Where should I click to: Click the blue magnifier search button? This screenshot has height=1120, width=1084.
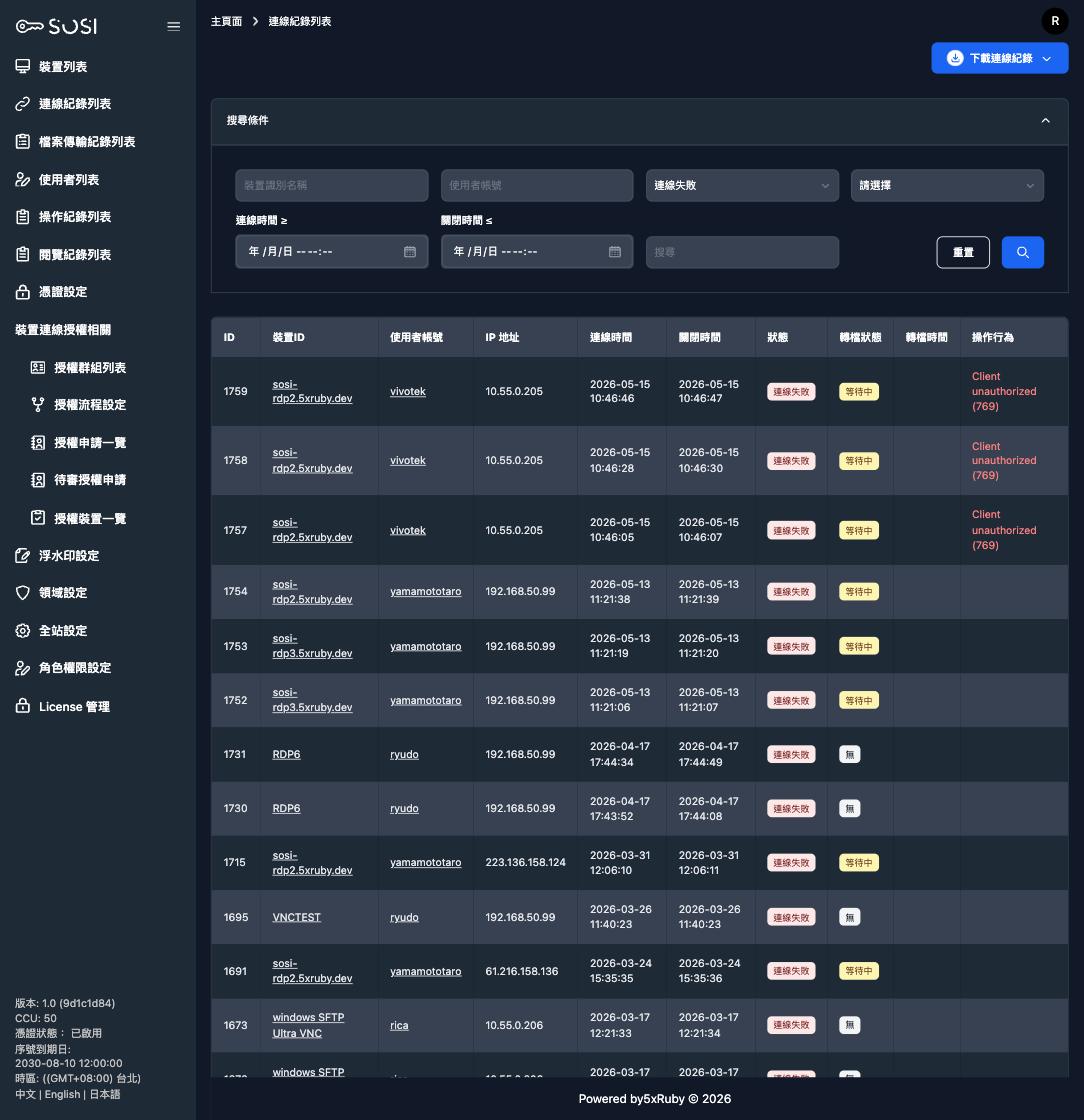pyautogui.click(x=1023, y=252)
